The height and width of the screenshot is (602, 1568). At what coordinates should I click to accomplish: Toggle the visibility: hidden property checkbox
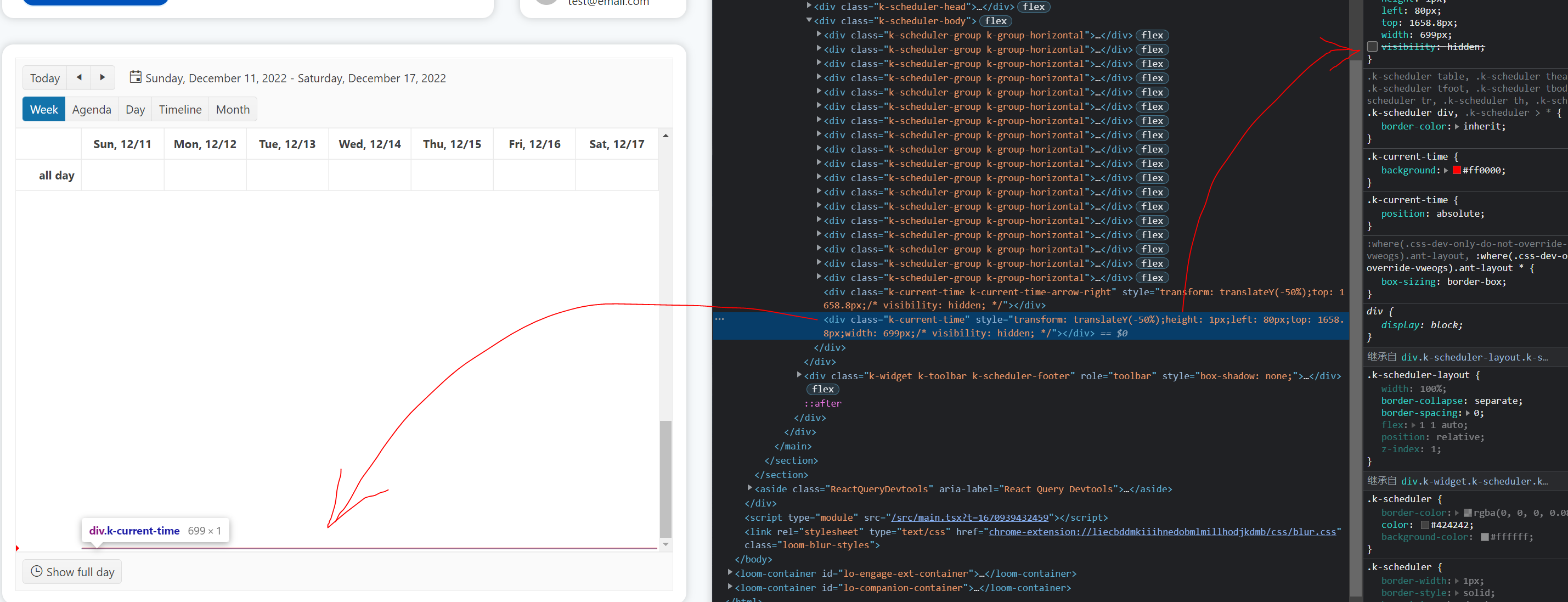pos(1372,47)
